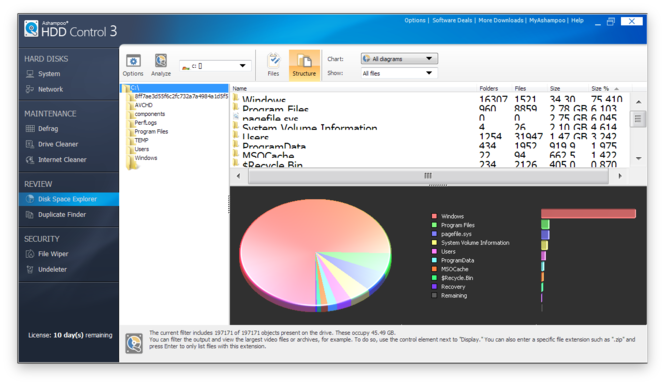The width and height of the screenshot is (665, 385).
Task: Select Users folder in tree
Action: pos(142,149)
